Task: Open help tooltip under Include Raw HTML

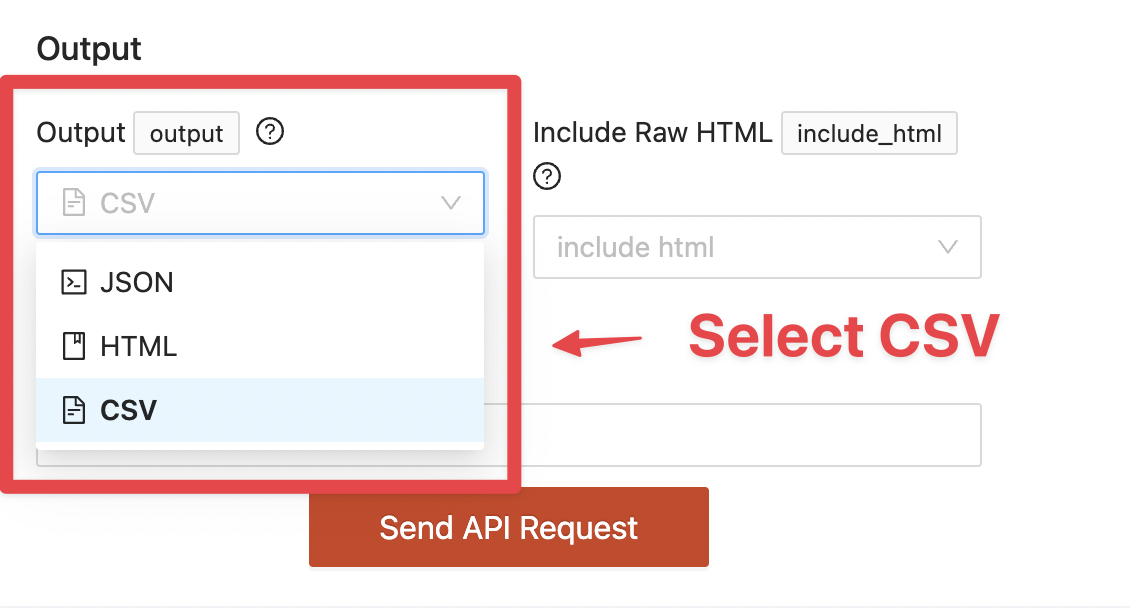Action: coord(547,176)
